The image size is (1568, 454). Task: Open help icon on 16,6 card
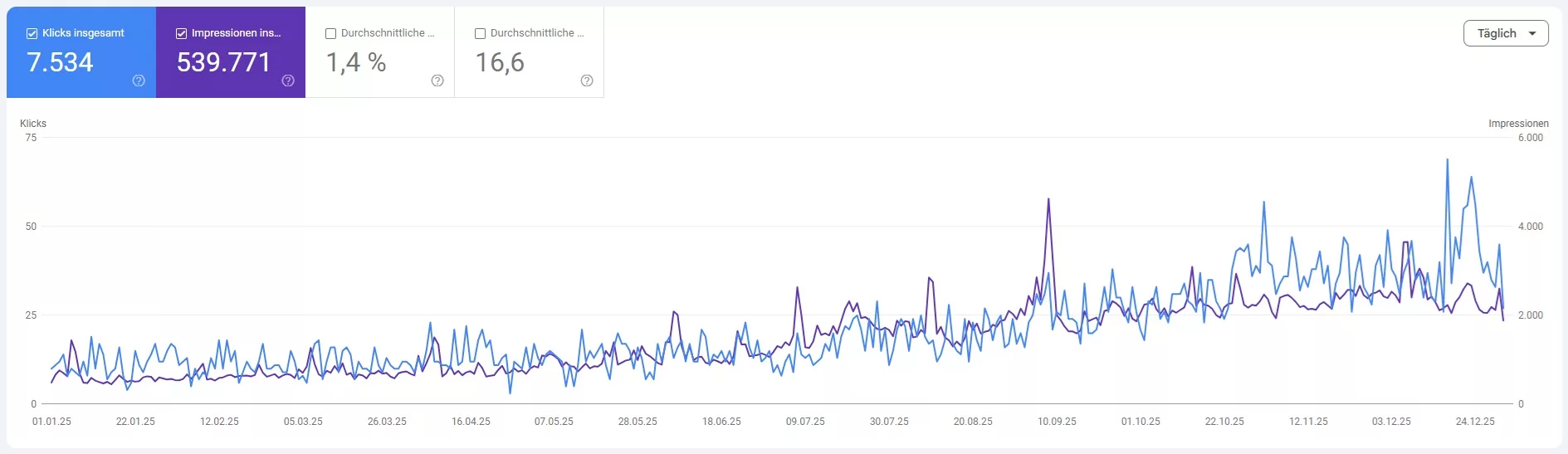(x=587, y=81)
